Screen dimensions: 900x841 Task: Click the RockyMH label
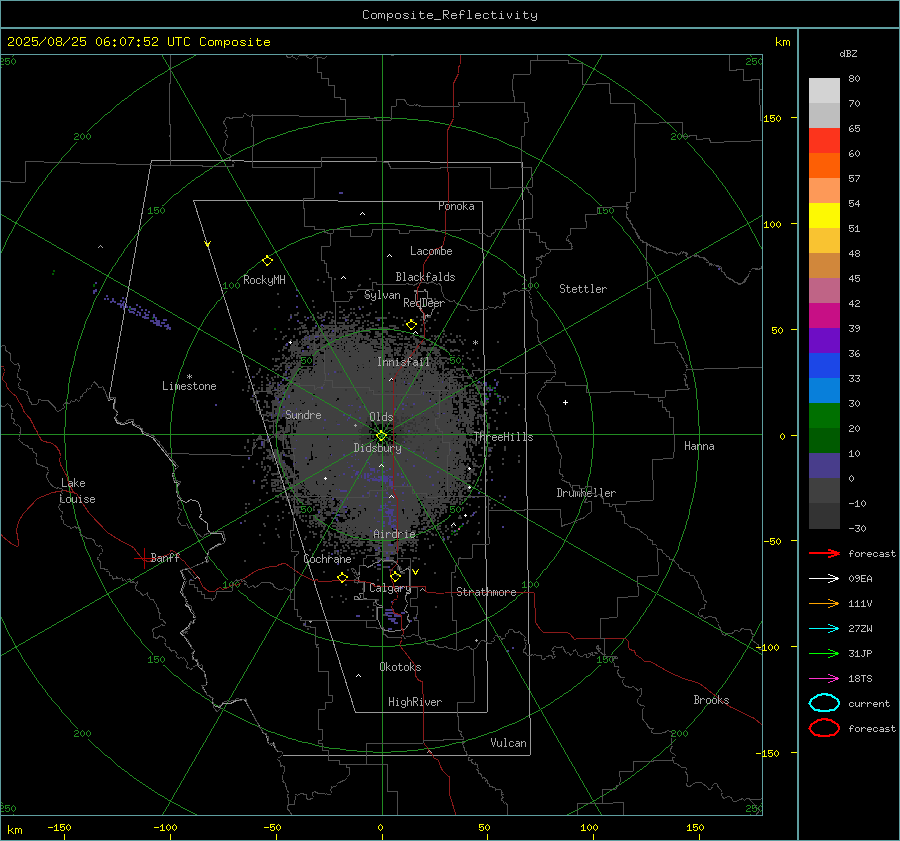click(x=264, y=280)
